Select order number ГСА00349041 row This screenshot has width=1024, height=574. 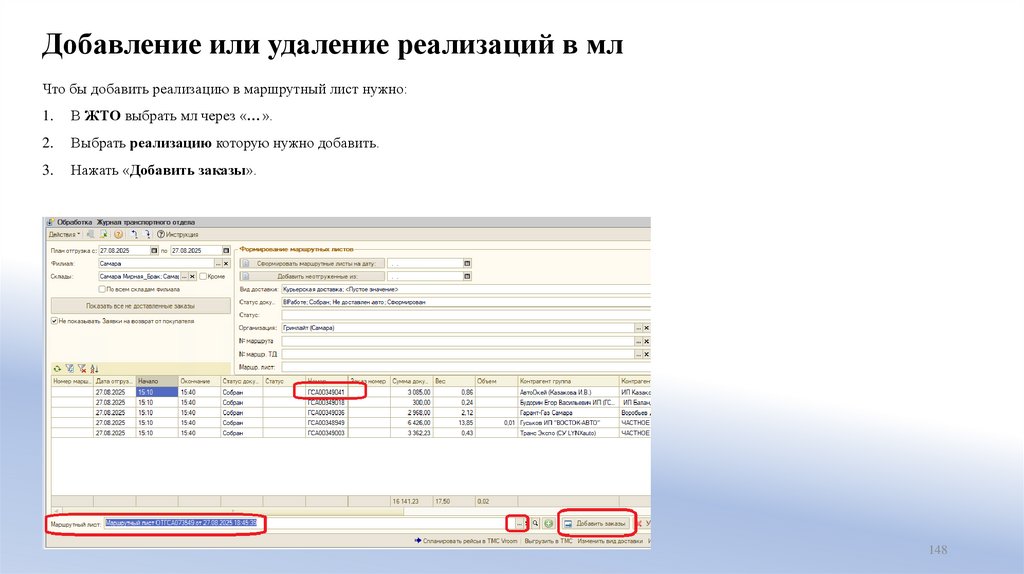click(x=326, y=392)
